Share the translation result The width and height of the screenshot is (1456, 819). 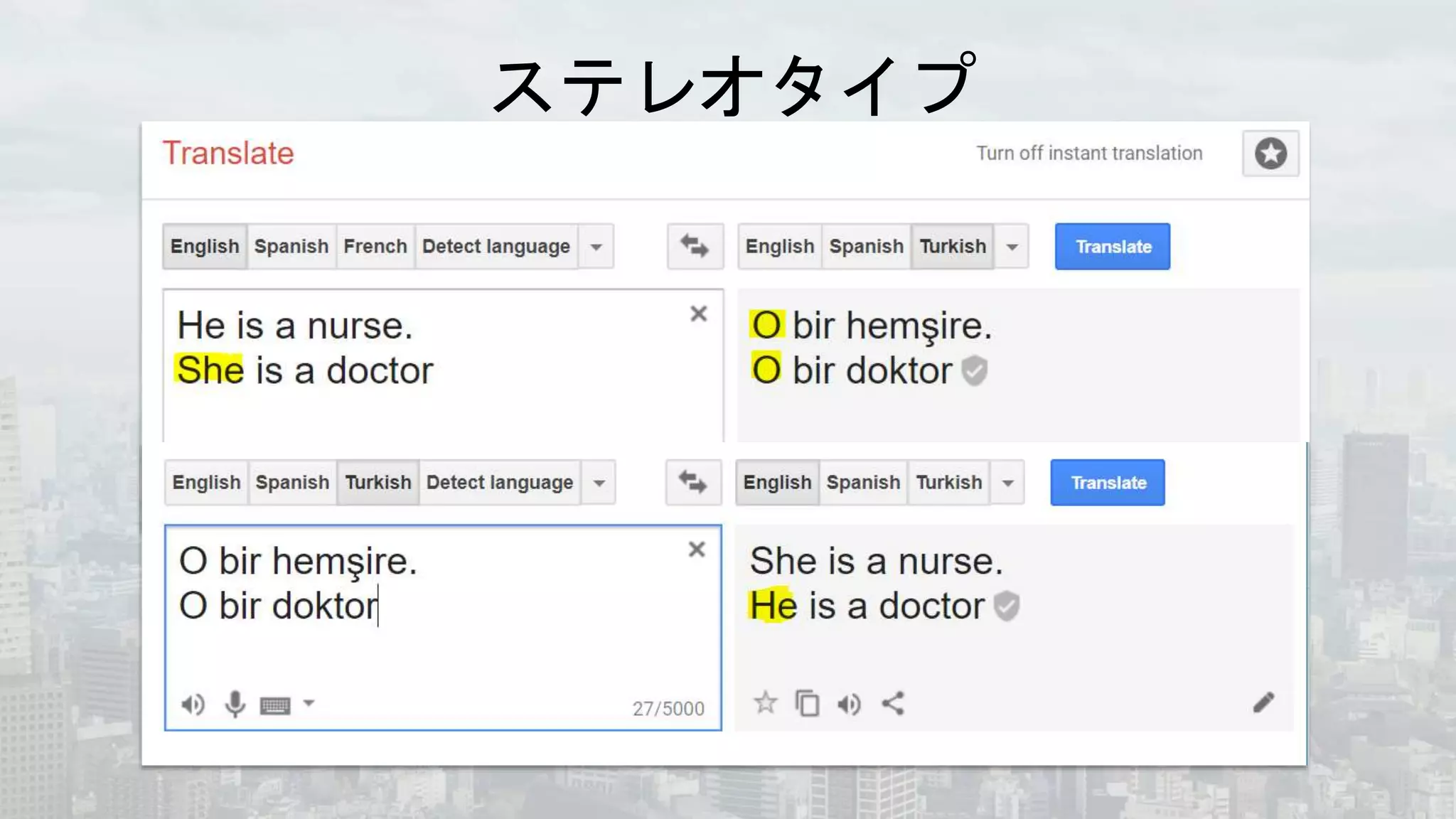[x=893, y=704]
